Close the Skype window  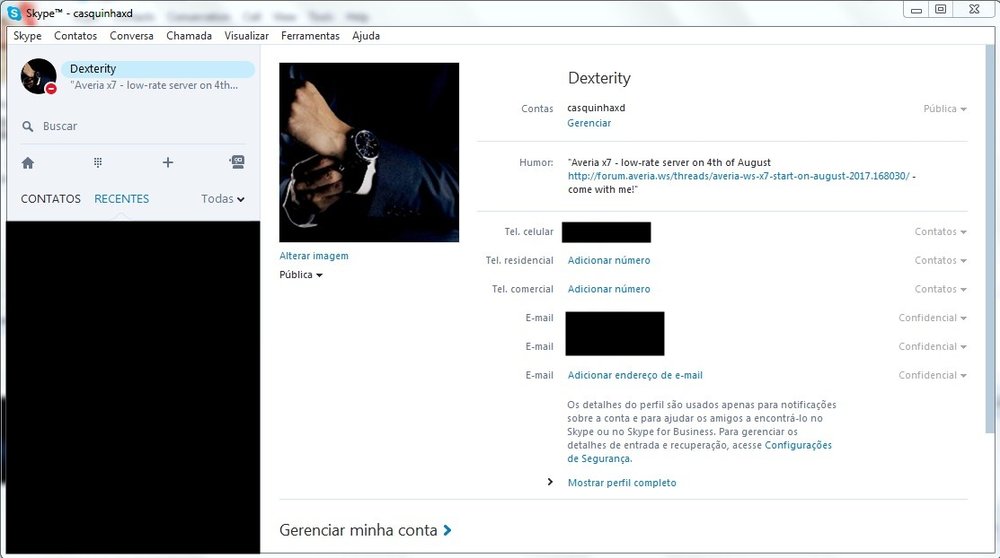(x=974, y=9)
